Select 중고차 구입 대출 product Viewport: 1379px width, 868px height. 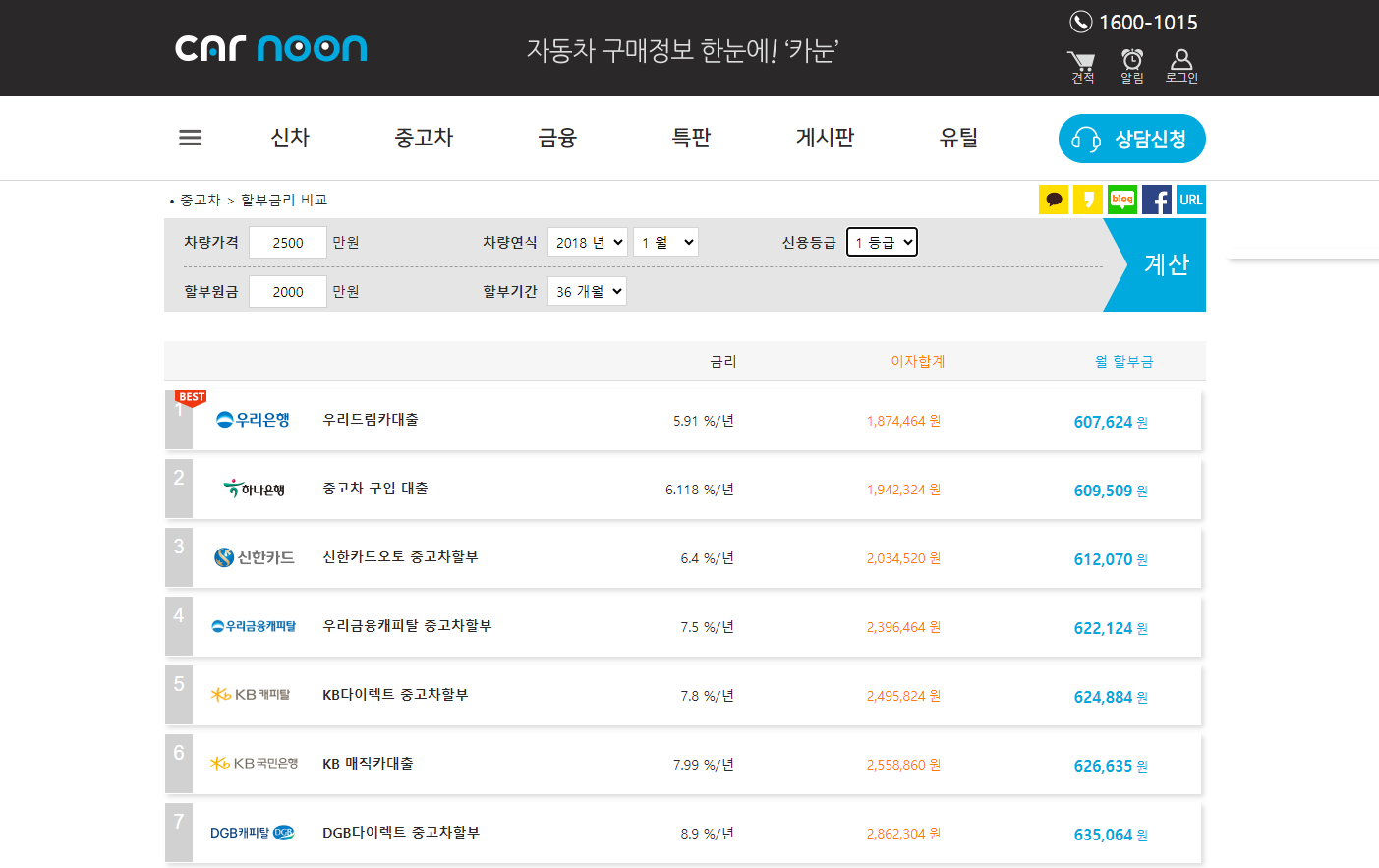375,488
